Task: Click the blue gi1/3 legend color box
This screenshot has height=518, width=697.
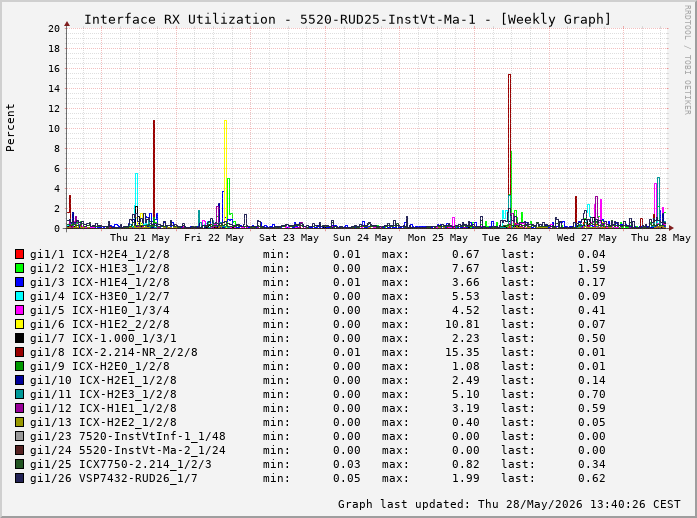Action: pyautogui.click(x=20, y=282)
